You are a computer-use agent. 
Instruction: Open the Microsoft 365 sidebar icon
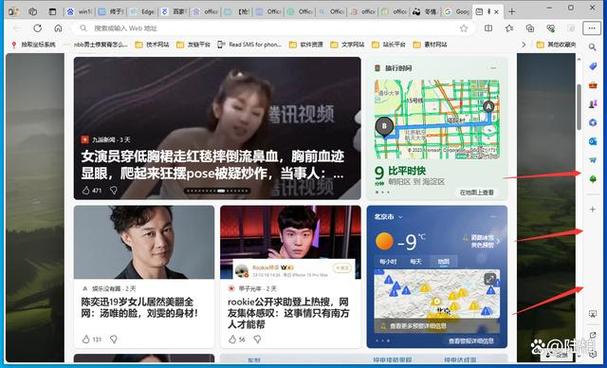click(x=593, y=123)
